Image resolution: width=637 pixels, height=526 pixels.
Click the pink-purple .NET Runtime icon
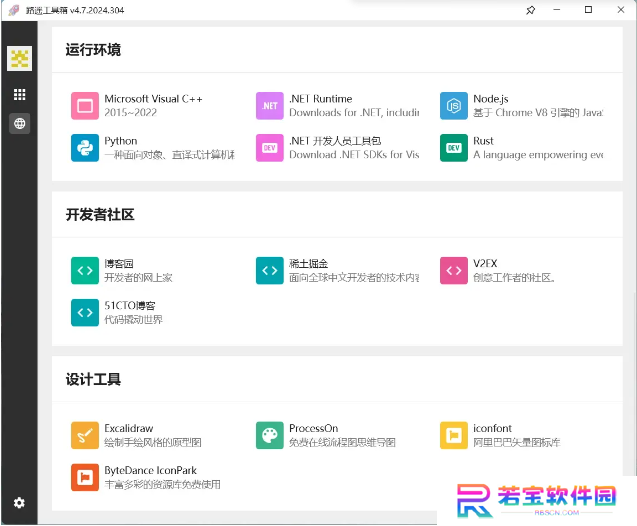[270, 106]
